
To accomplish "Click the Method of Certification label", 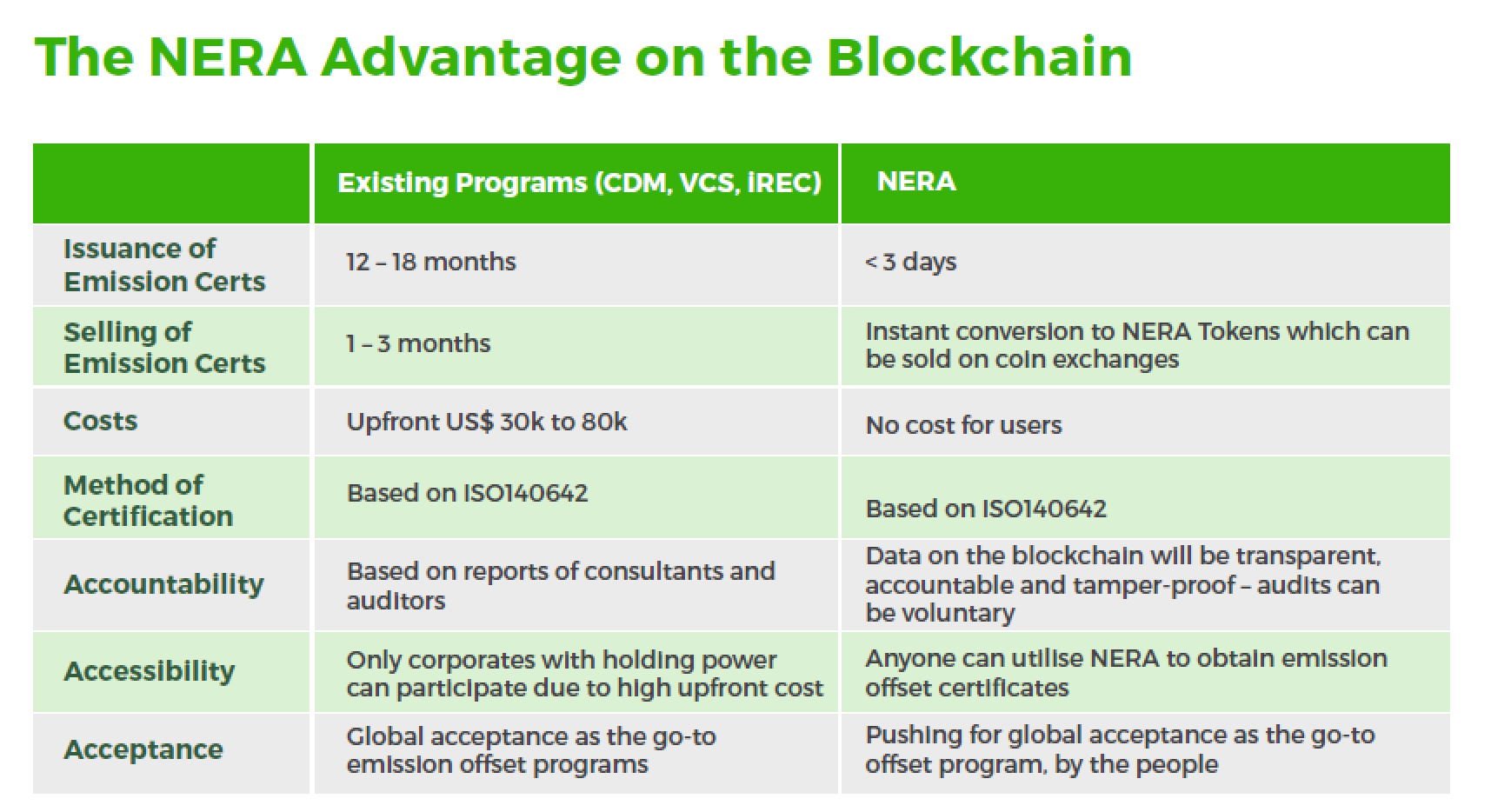I will [x=149, y=500].
